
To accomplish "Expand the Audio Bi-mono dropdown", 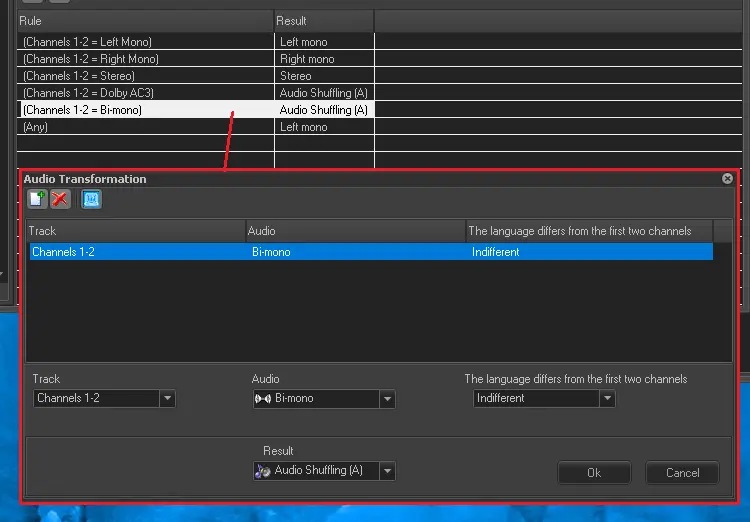I will coord(387,399).
